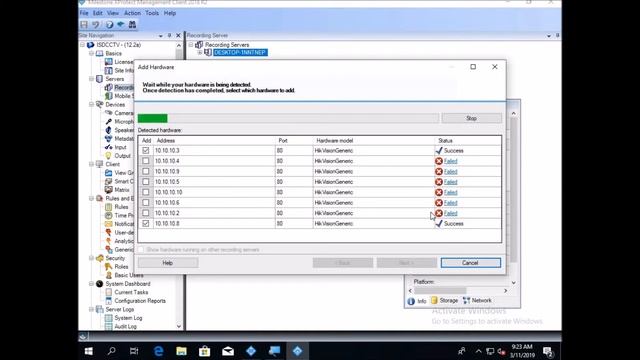This screenshot has width=640, height=360.
Task: Uncheck Add box for 10.10.10.8
Action: (x=146, y=224)
